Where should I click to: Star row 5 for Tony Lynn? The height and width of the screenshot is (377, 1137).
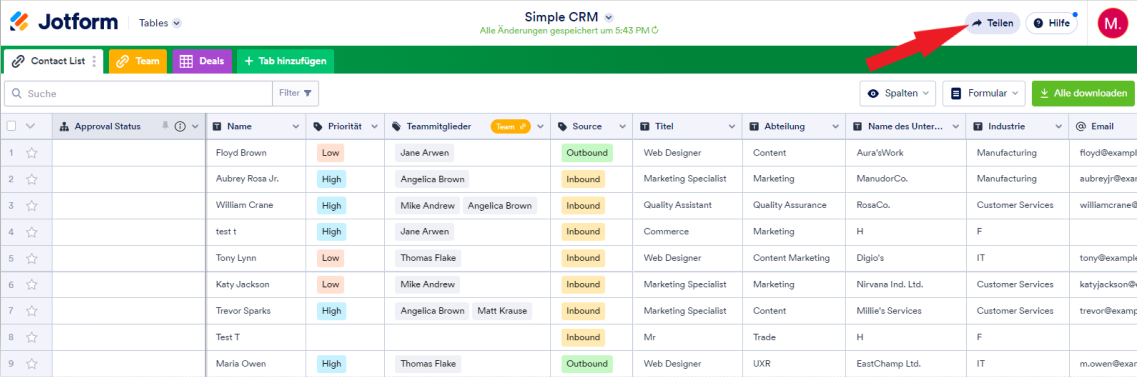pos(31,258)
